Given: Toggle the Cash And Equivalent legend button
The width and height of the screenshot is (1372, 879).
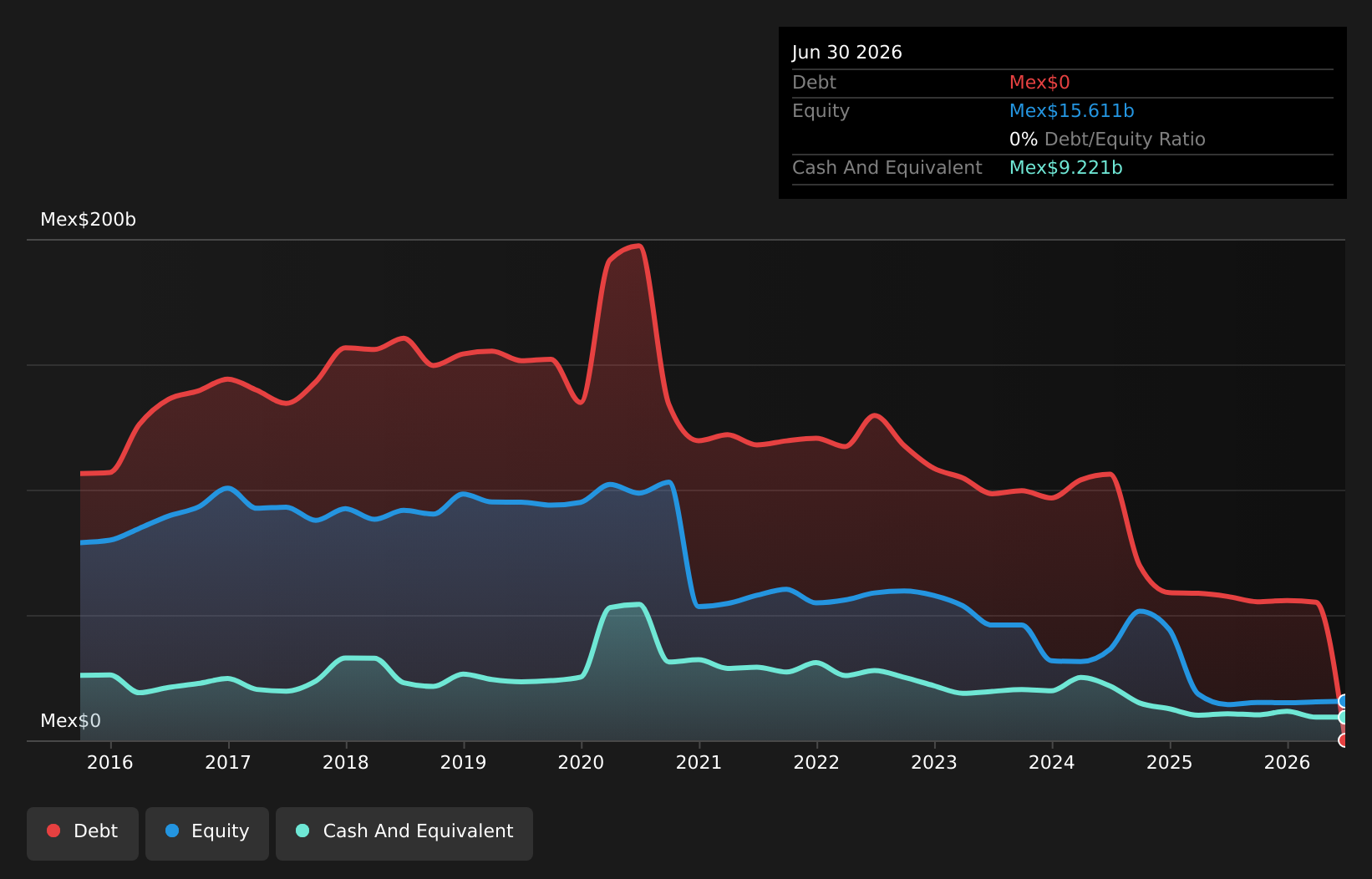Looking at the screenshot, I should (404, 833).
